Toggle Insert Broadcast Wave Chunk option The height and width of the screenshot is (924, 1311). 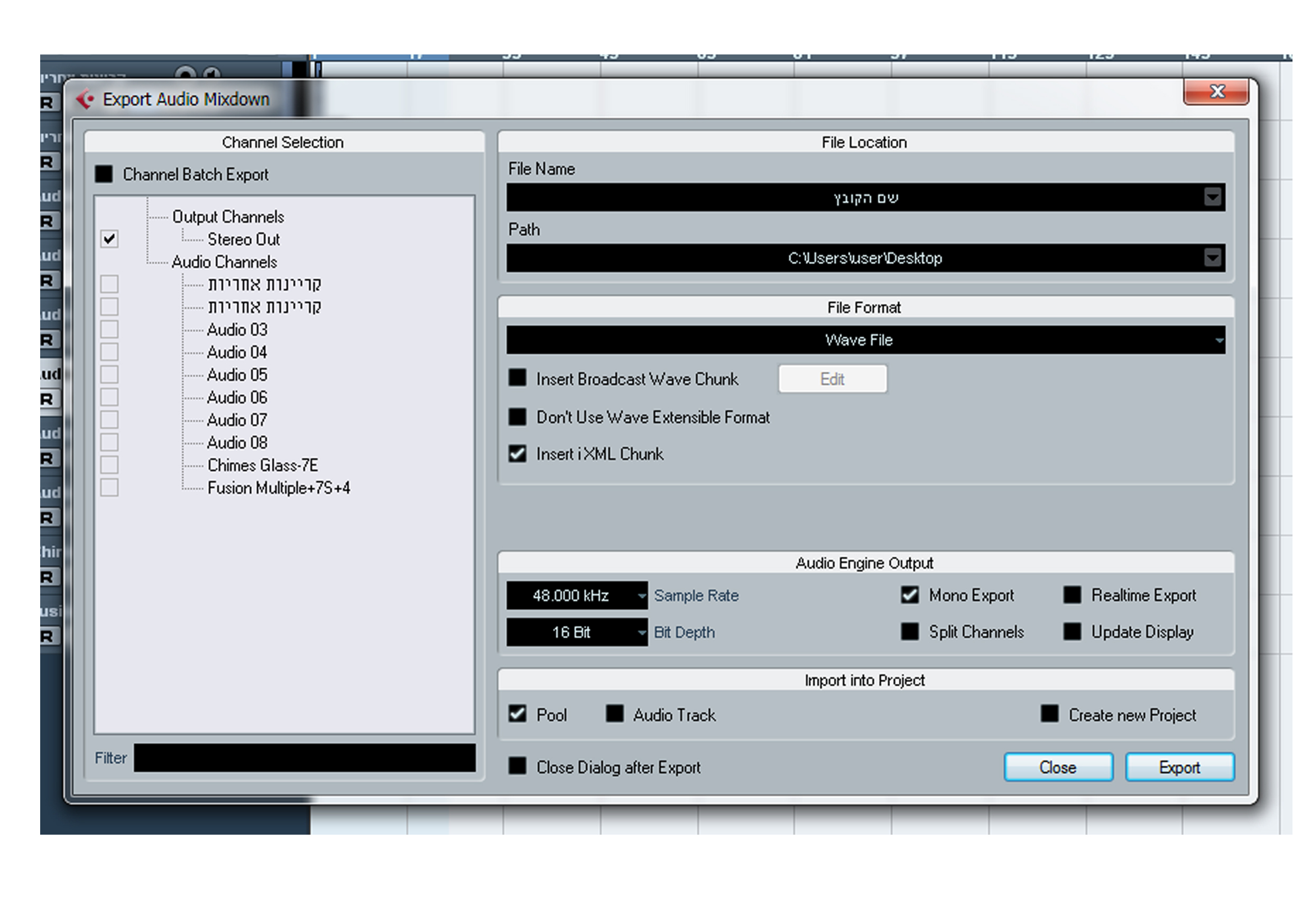518,378
